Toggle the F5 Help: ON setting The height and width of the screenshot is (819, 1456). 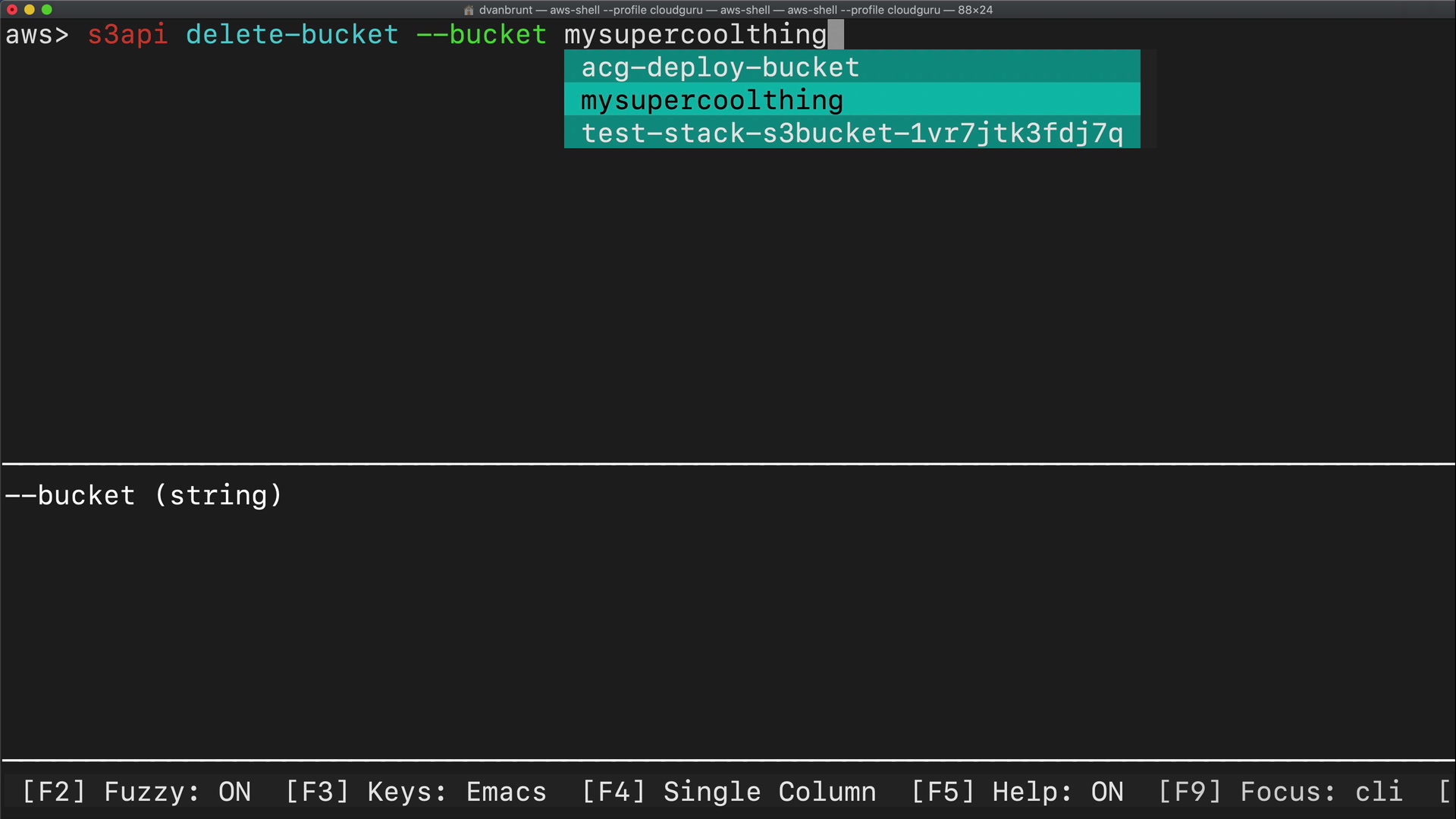[1017, 792]
